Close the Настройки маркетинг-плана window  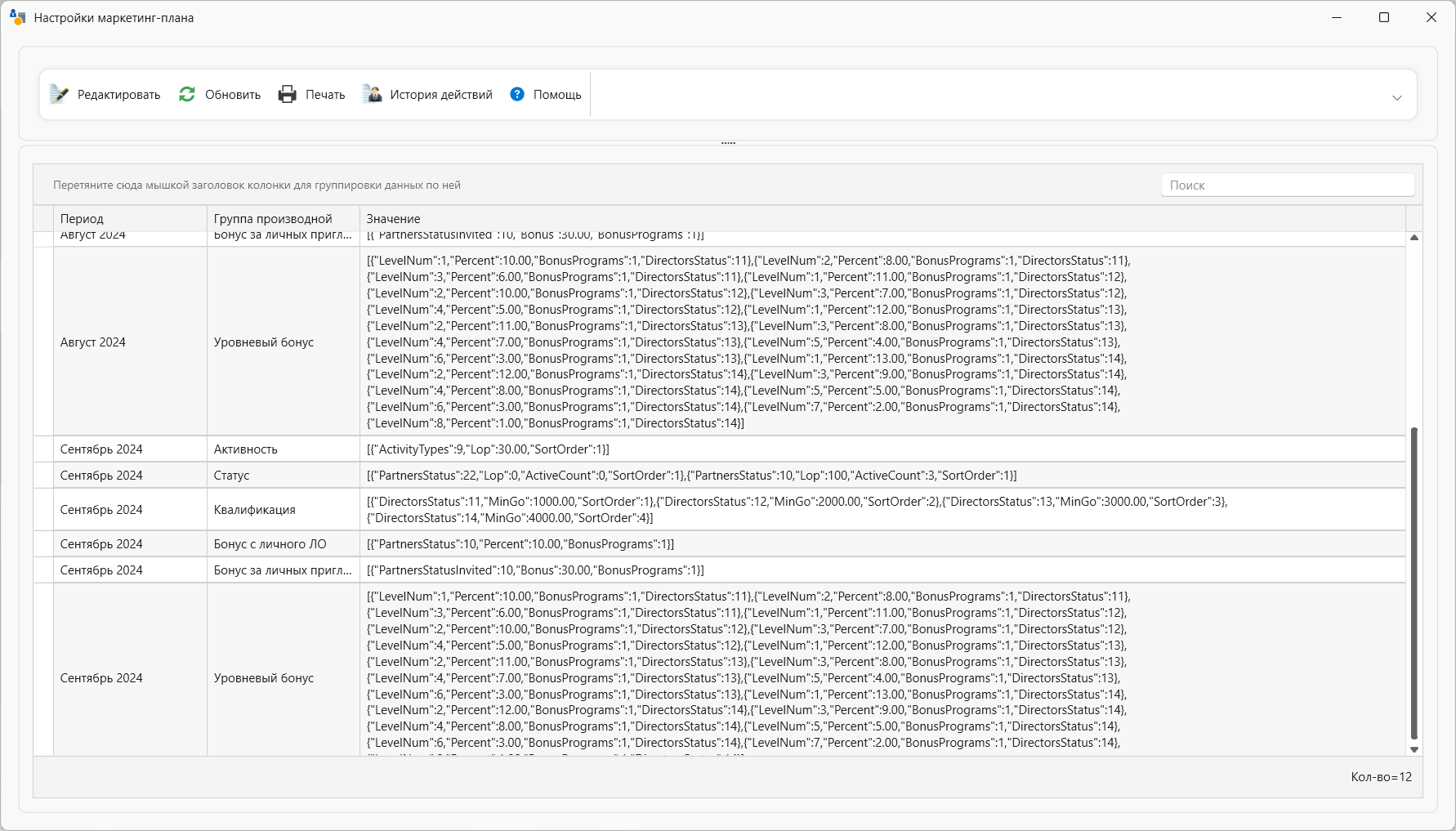[1431, 17]
